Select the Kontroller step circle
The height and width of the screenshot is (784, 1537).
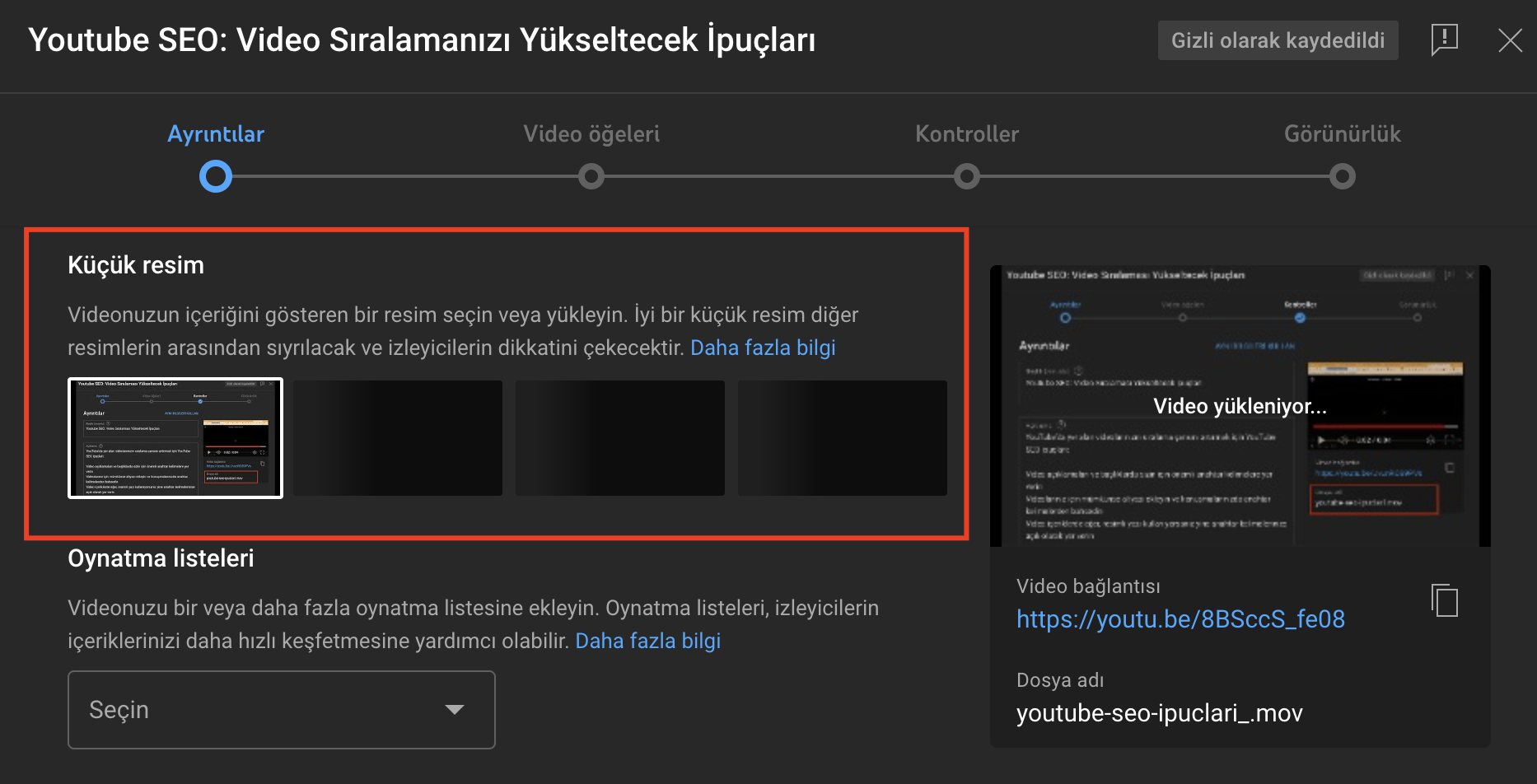[967, 176]
